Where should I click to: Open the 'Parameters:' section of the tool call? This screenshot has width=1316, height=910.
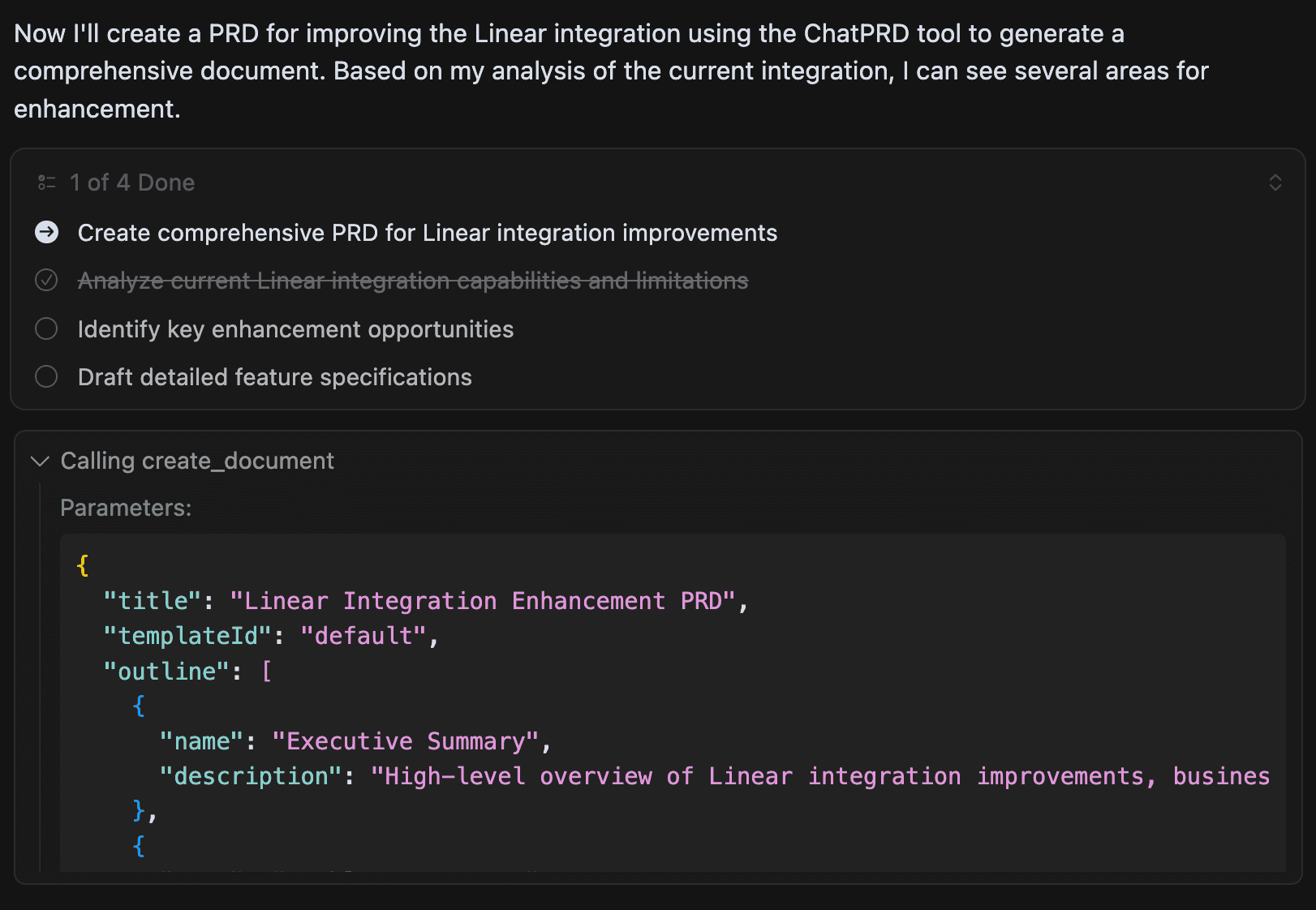click(x=125, y=507)
